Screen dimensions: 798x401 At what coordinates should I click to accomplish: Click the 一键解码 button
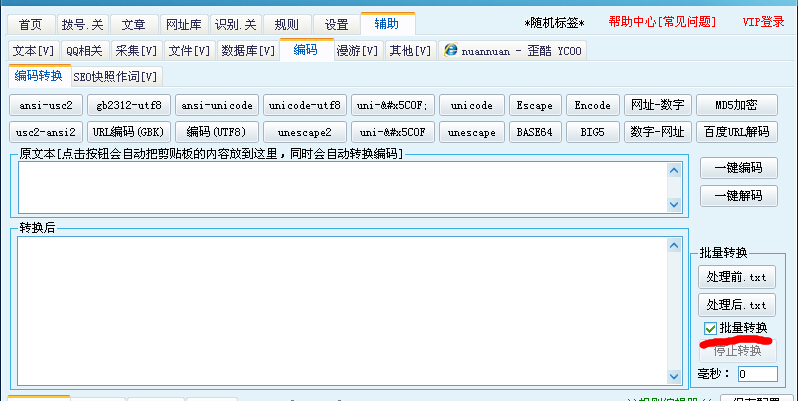point(738,196)
